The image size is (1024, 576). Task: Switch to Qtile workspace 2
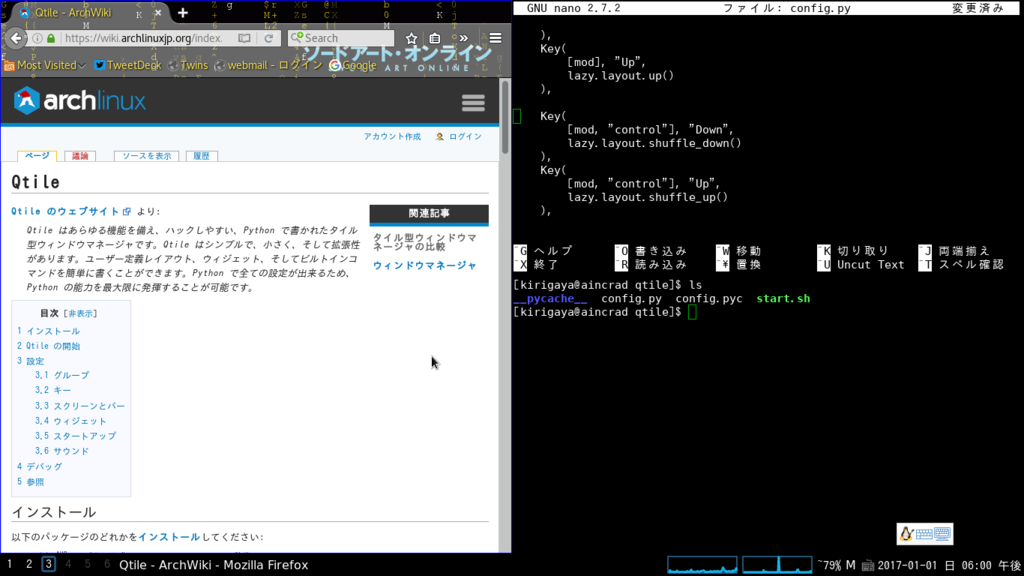click(29, 564)
